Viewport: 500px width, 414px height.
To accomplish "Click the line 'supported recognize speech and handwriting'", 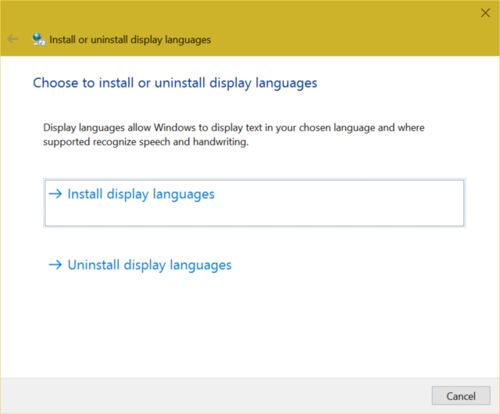I will tap(146, 142).
